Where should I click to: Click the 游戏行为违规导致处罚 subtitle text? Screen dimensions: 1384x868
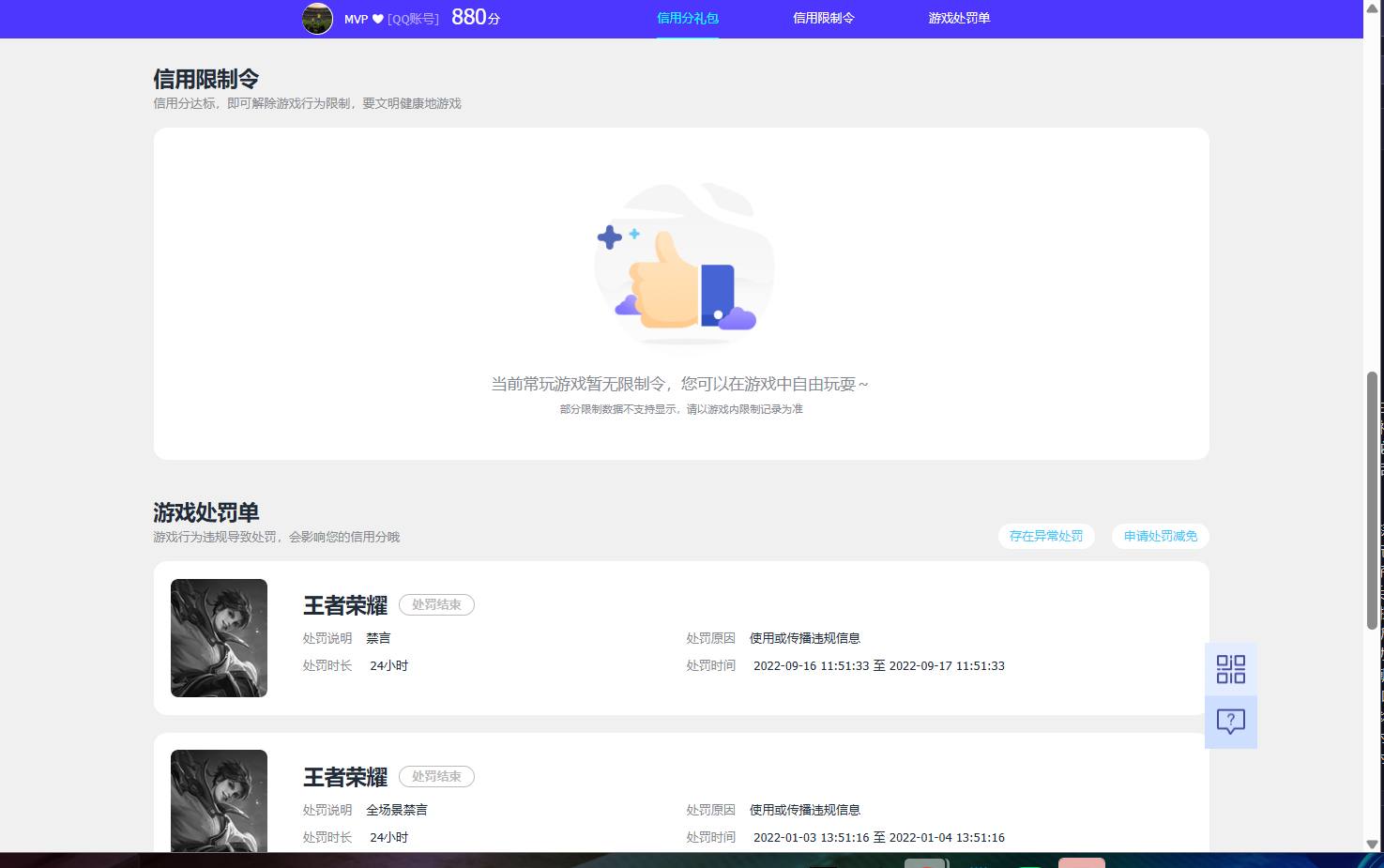pyautogui.click(x=277, y=537)
